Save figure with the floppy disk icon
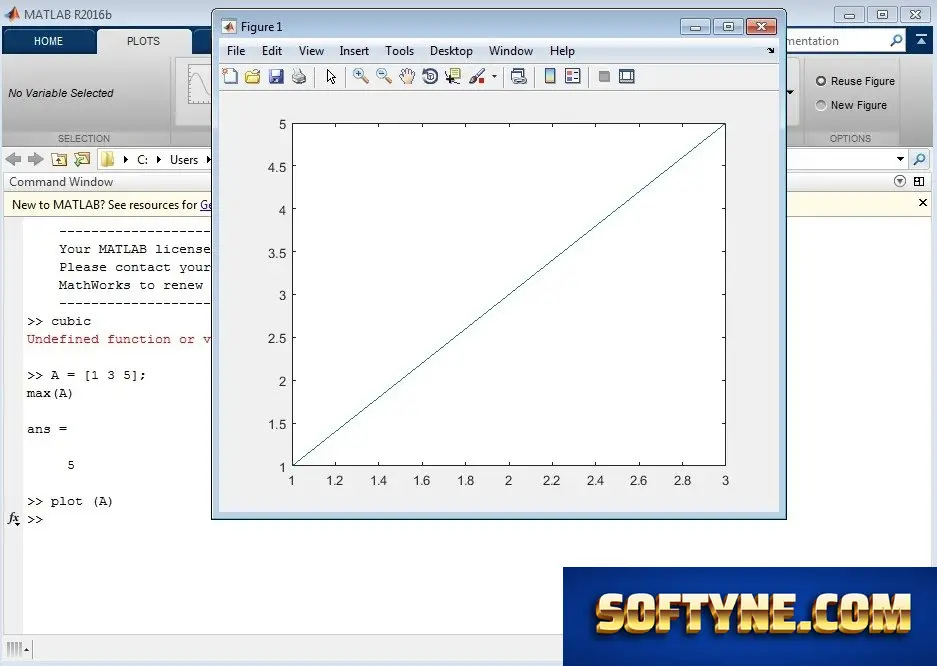Viewport: 937px width, 666px height. click(x=276, y=76)
